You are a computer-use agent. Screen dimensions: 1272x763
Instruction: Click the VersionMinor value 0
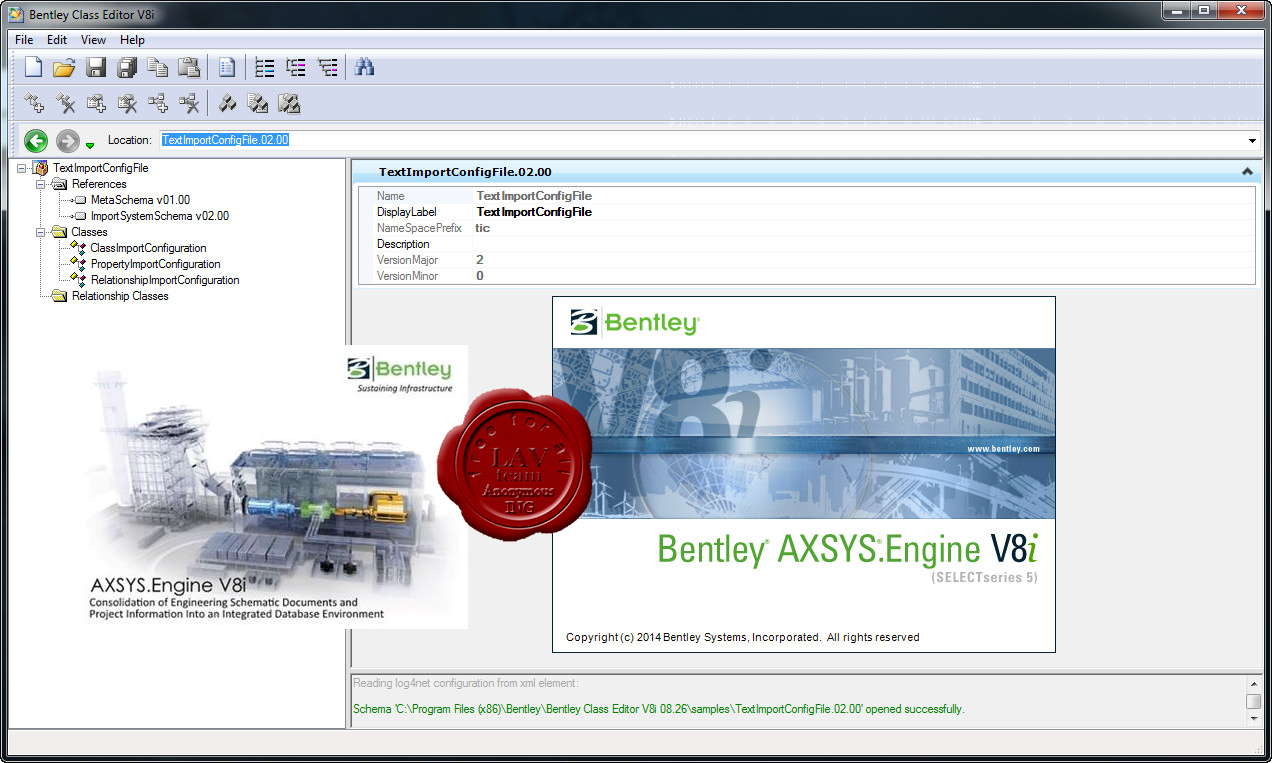coord(480,276)
